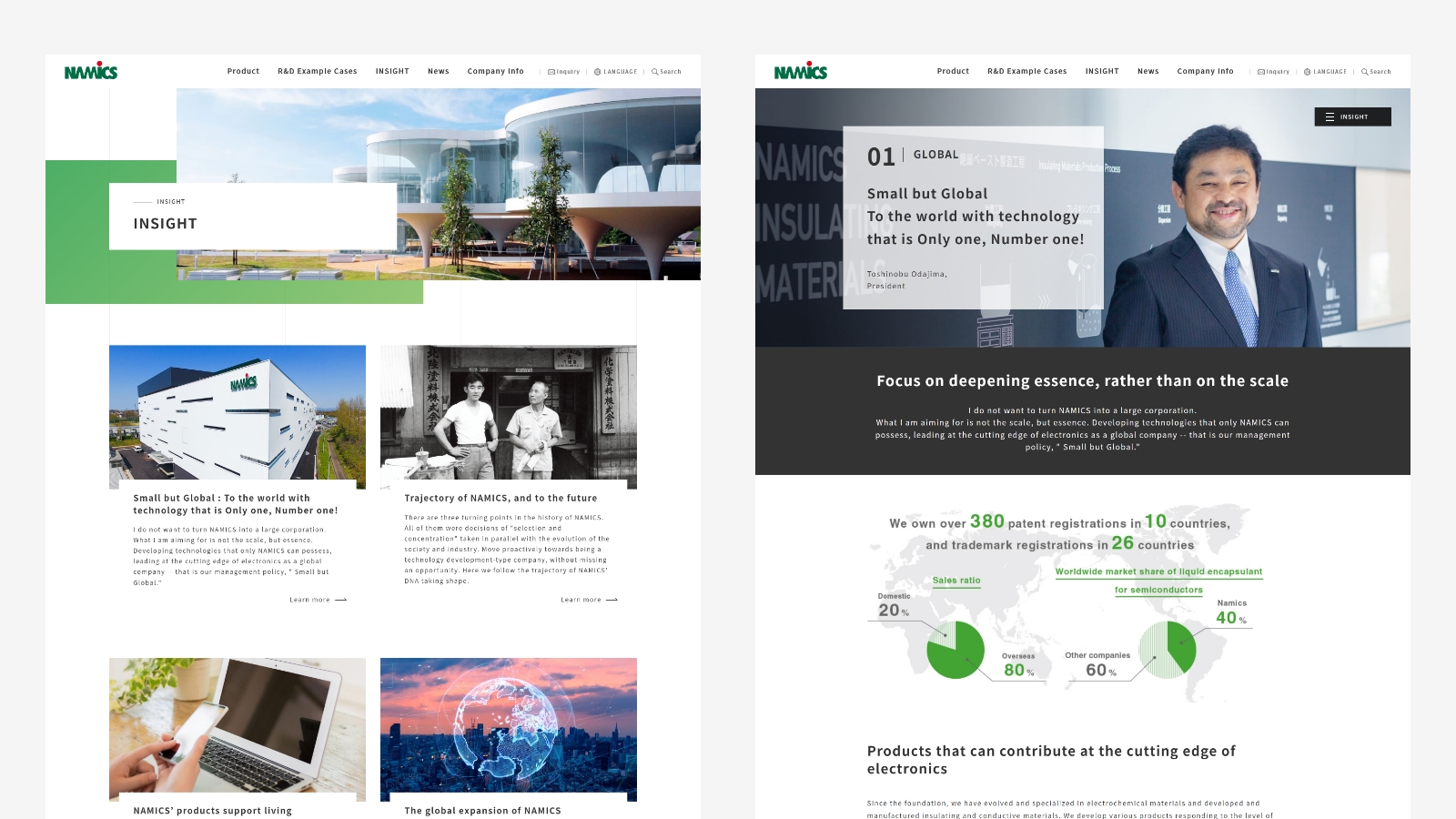Click 'Products that can contribute' heading
The height and width of the screenshot is (819, 1456).
[x=1051, y=760]
